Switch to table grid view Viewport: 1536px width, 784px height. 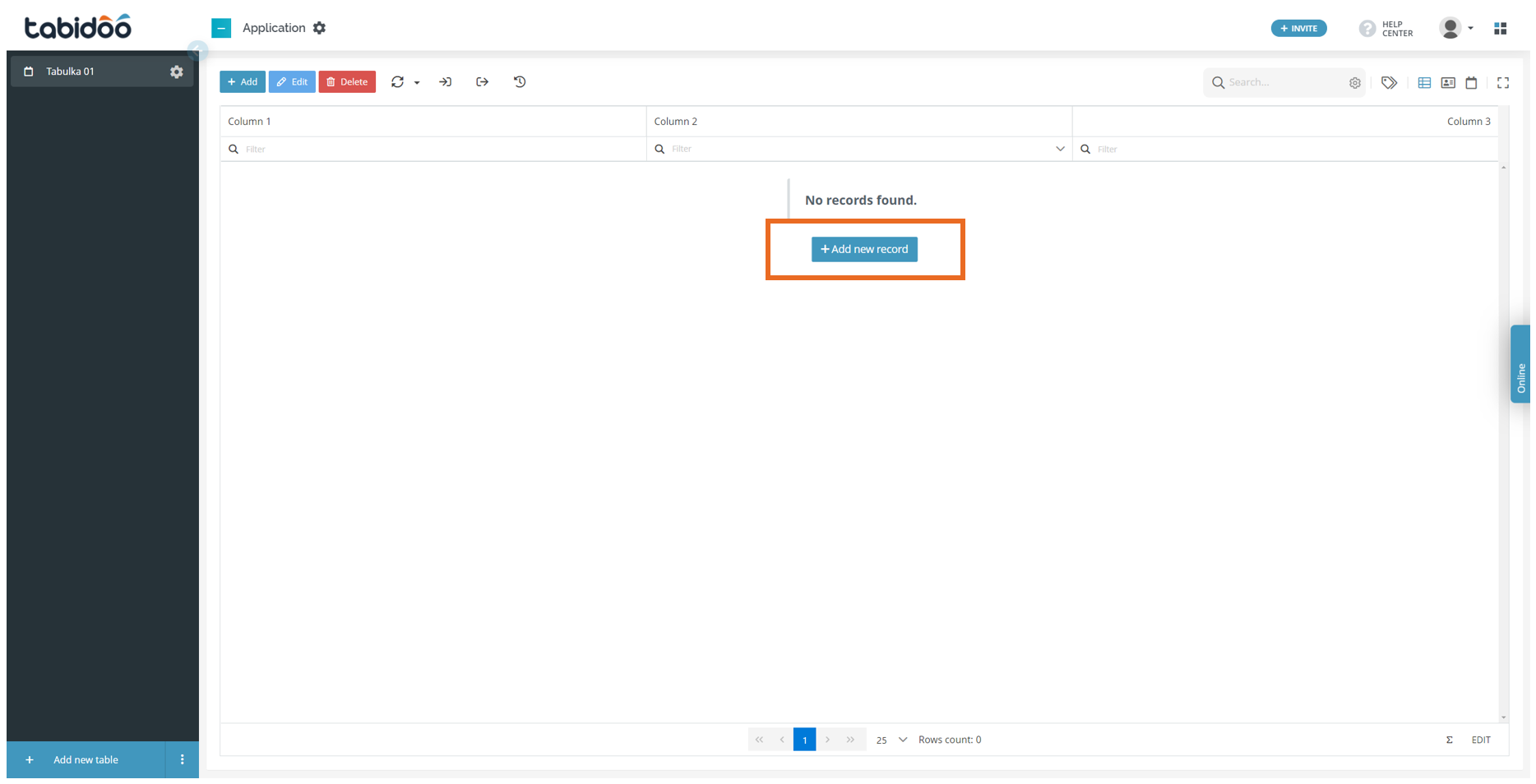click(1424, 82)
